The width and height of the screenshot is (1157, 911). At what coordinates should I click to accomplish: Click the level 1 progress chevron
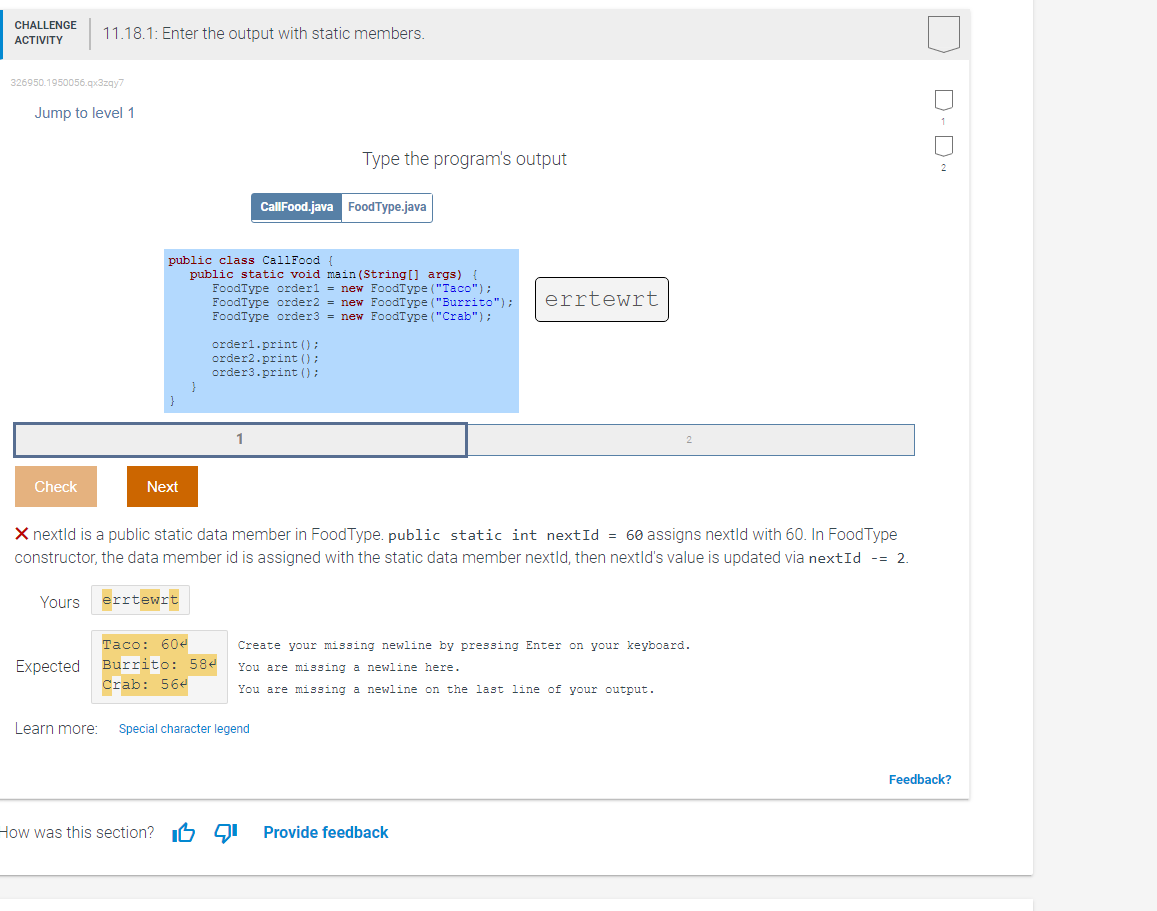pyautogui.click(x=943, y=99)
